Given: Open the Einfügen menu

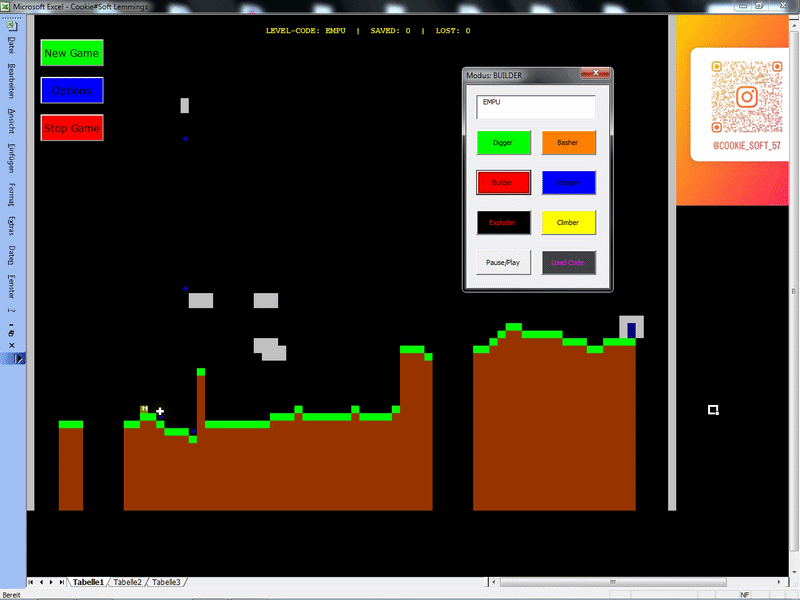Looking at the screenshot, I should (11, 158).
